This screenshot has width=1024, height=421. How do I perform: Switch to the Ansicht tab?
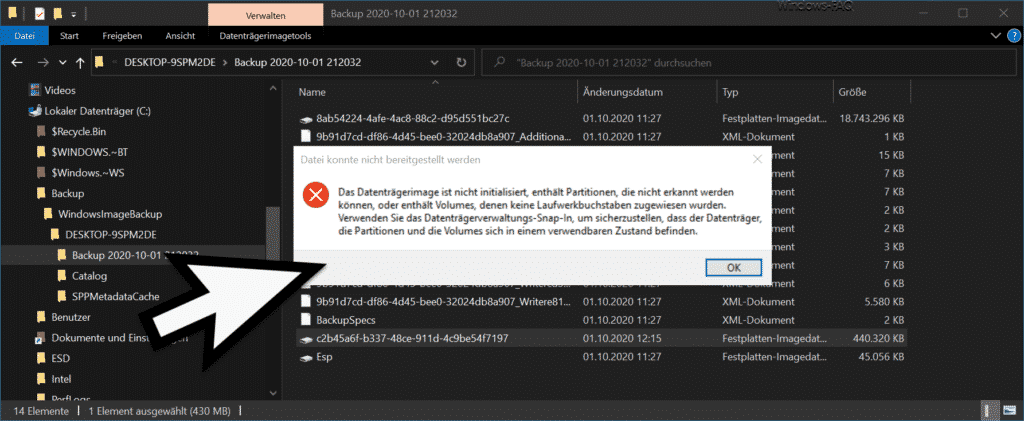pos(180,36)
